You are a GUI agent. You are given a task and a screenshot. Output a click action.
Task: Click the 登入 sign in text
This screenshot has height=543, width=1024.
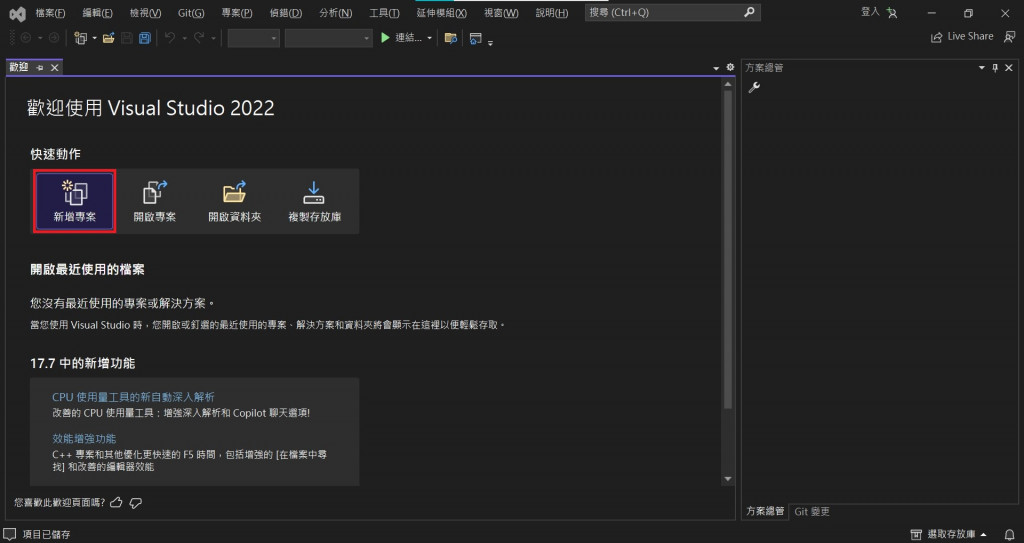[x=871, y=12]
